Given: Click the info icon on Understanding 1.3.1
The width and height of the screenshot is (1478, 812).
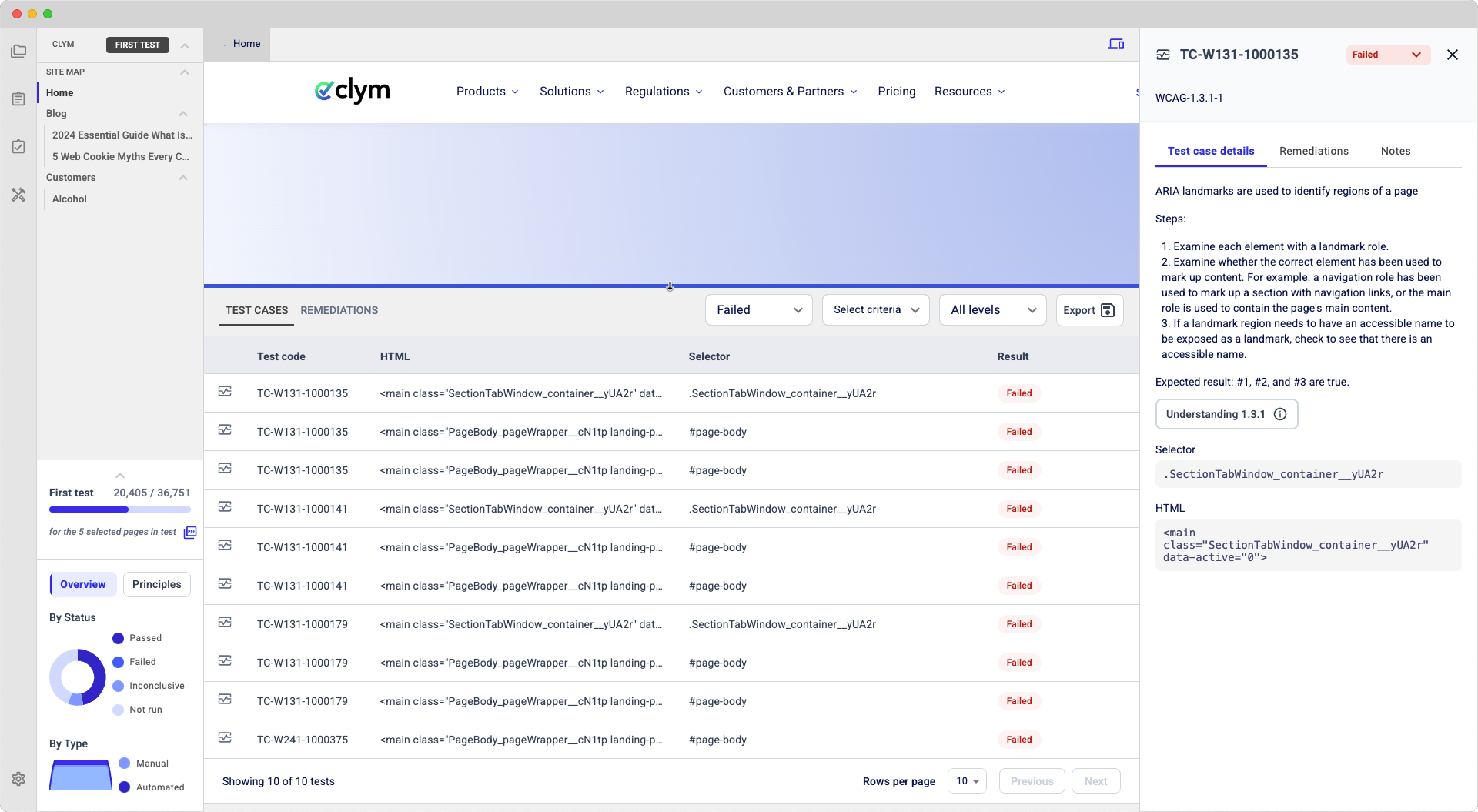Looking at the screenshot, I should click(x=1280, y=414).
